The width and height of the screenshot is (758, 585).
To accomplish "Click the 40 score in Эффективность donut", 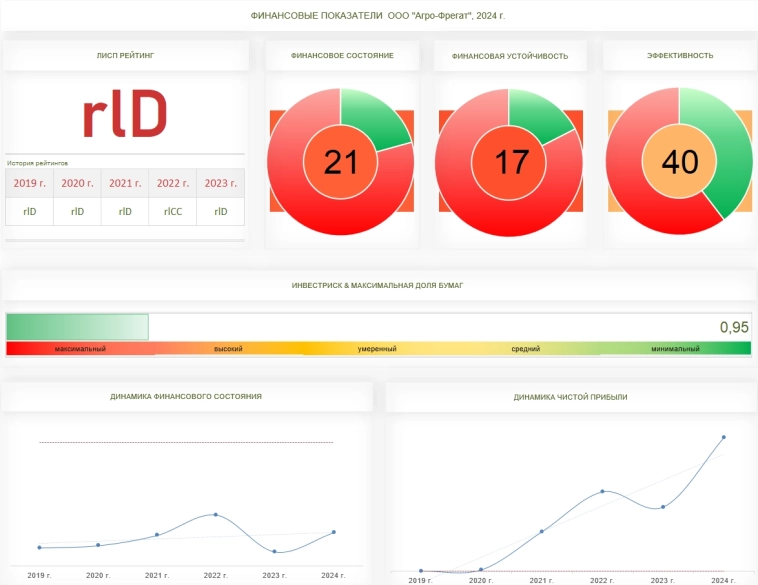I will 680,161.
